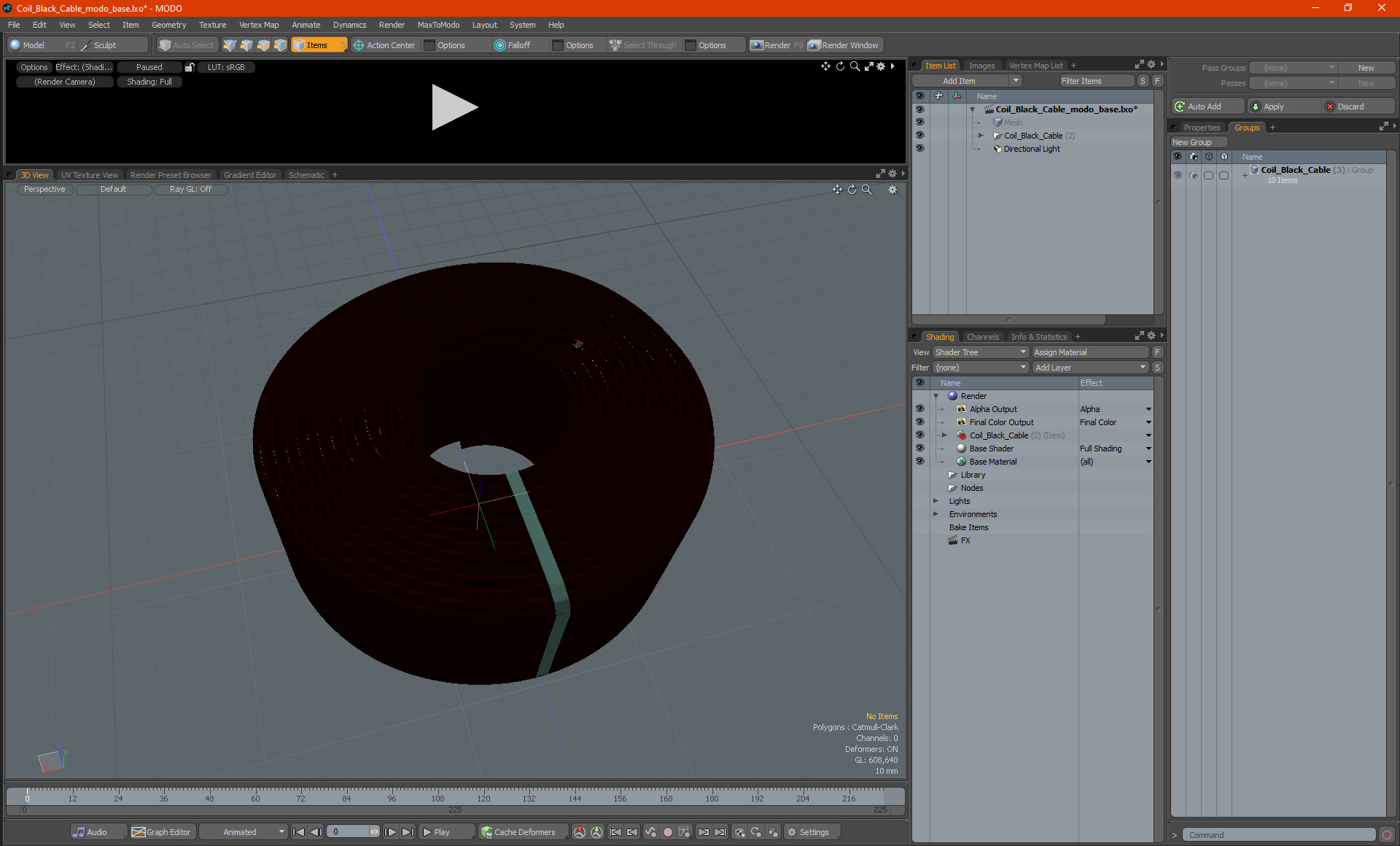The height and width of the screenshot is (846, 1400).
Task: Toggle the preview lock icon
Action: pos(190,67)
